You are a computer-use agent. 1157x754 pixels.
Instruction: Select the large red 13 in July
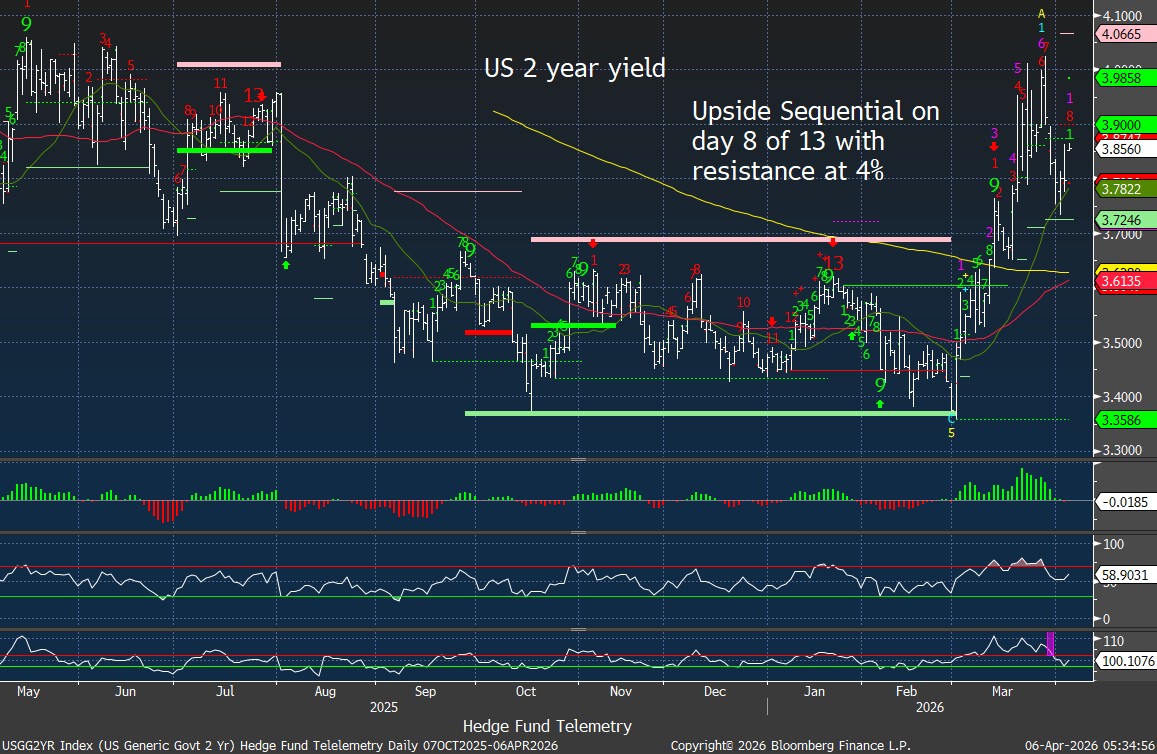pos(252,96)
